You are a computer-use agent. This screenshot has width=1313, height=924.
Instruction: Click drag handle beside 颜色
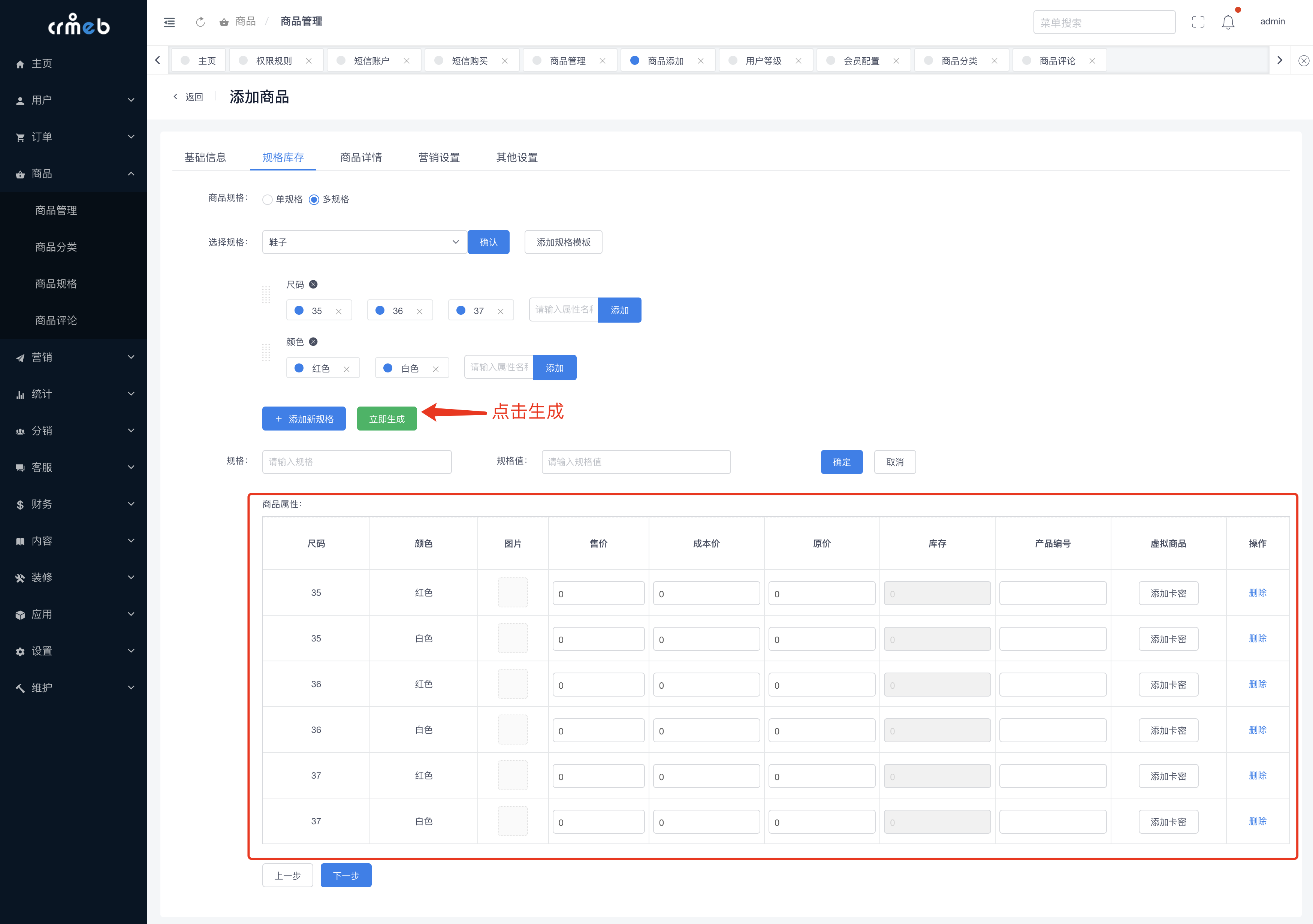point(266,352)
